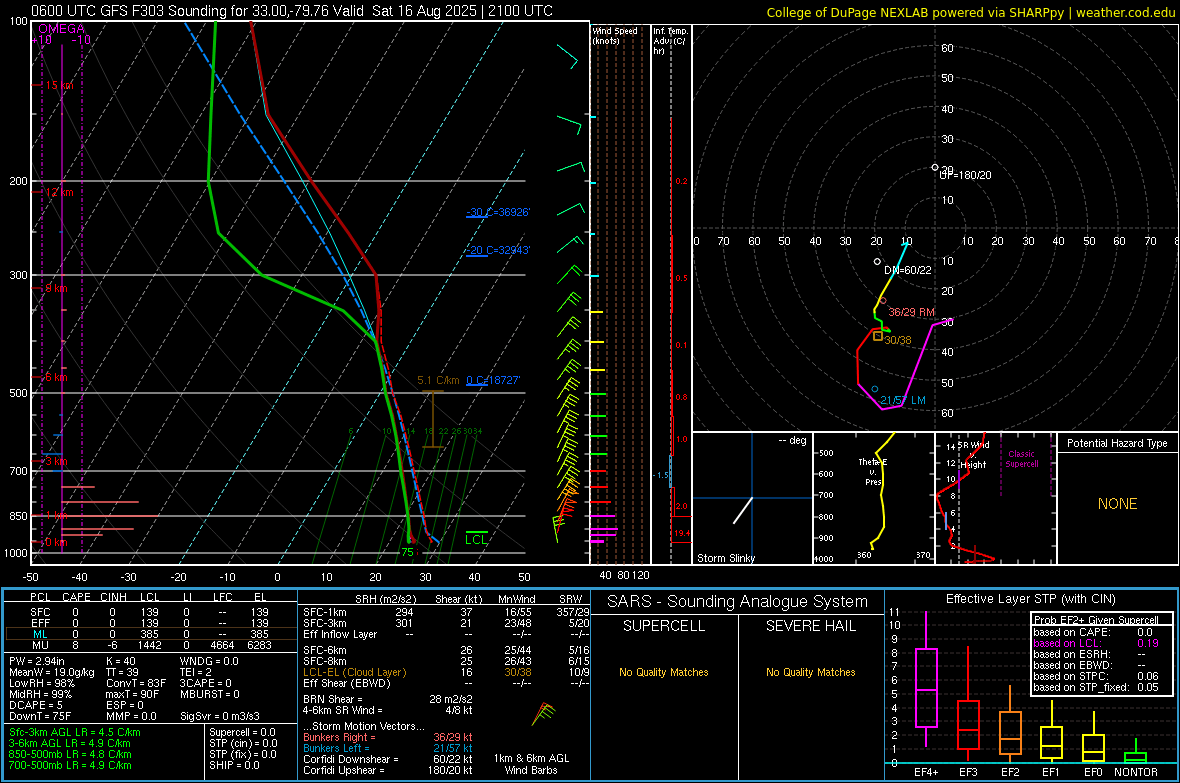Click the orange square mean-wind marker on hodograph
Viewport: 1180px width, 783px height.
(x=877, y=336)
